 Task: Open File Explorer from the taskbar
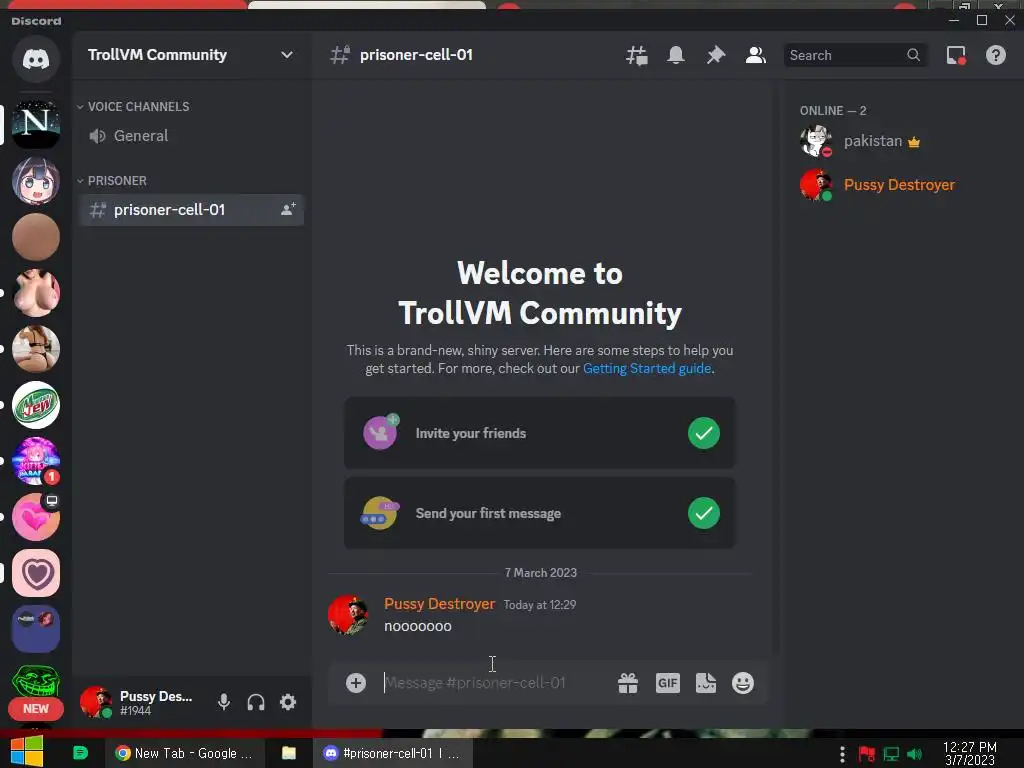289,753
